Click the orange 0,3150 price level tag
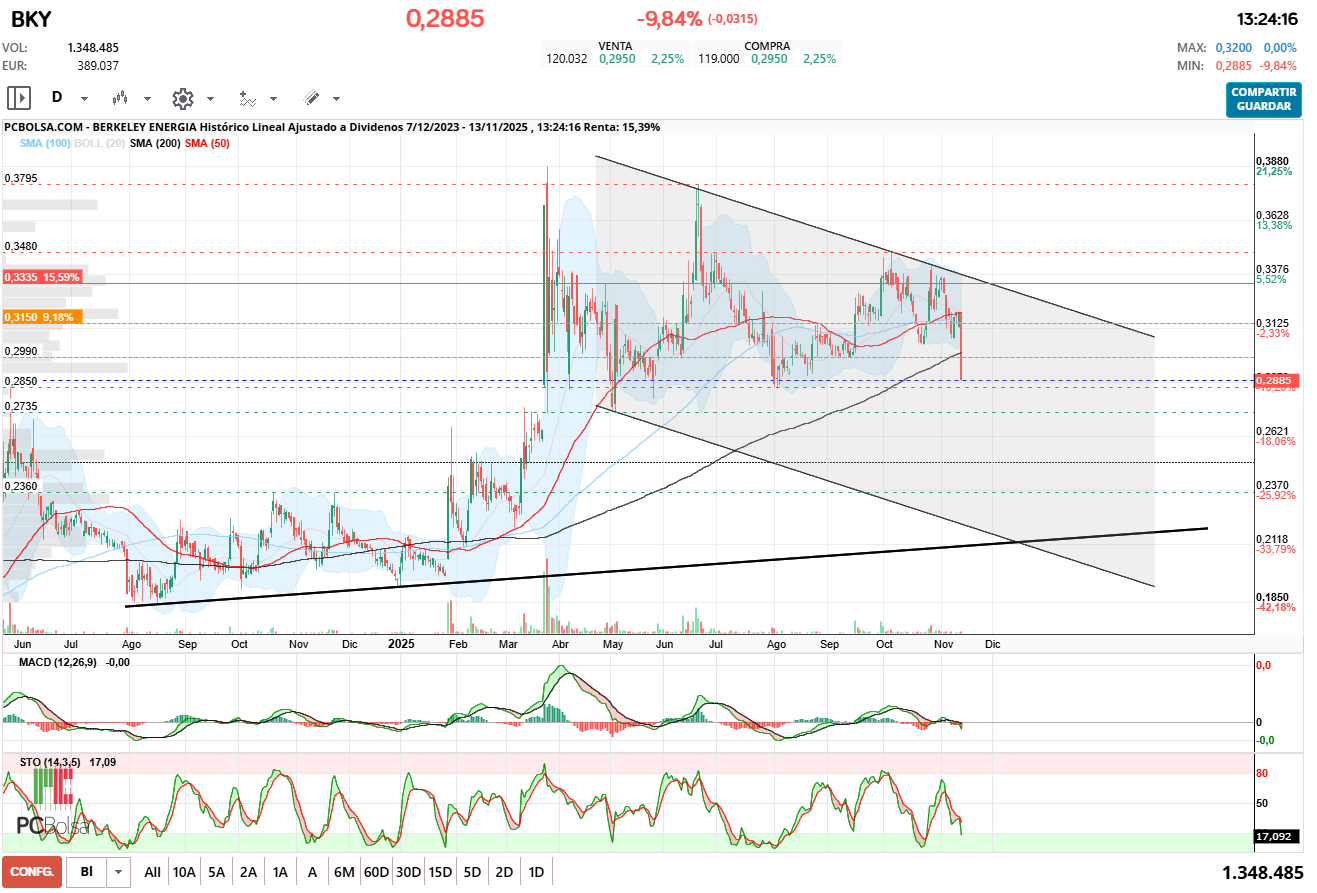 43,316
